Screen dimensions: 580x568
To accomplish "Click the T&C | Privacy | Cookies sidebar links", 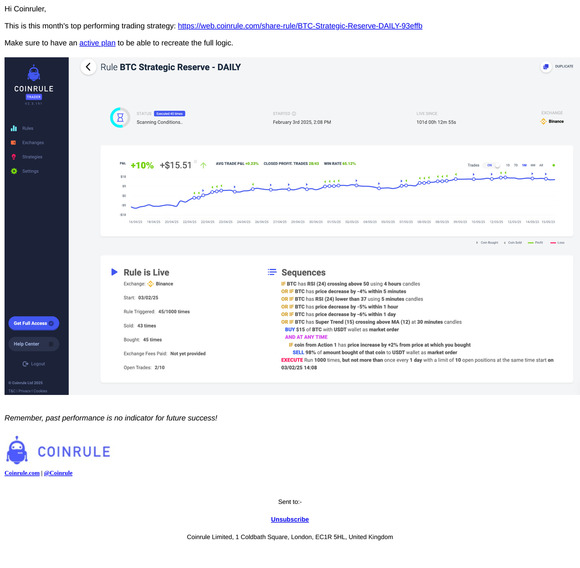I will [x=28, y=391].
